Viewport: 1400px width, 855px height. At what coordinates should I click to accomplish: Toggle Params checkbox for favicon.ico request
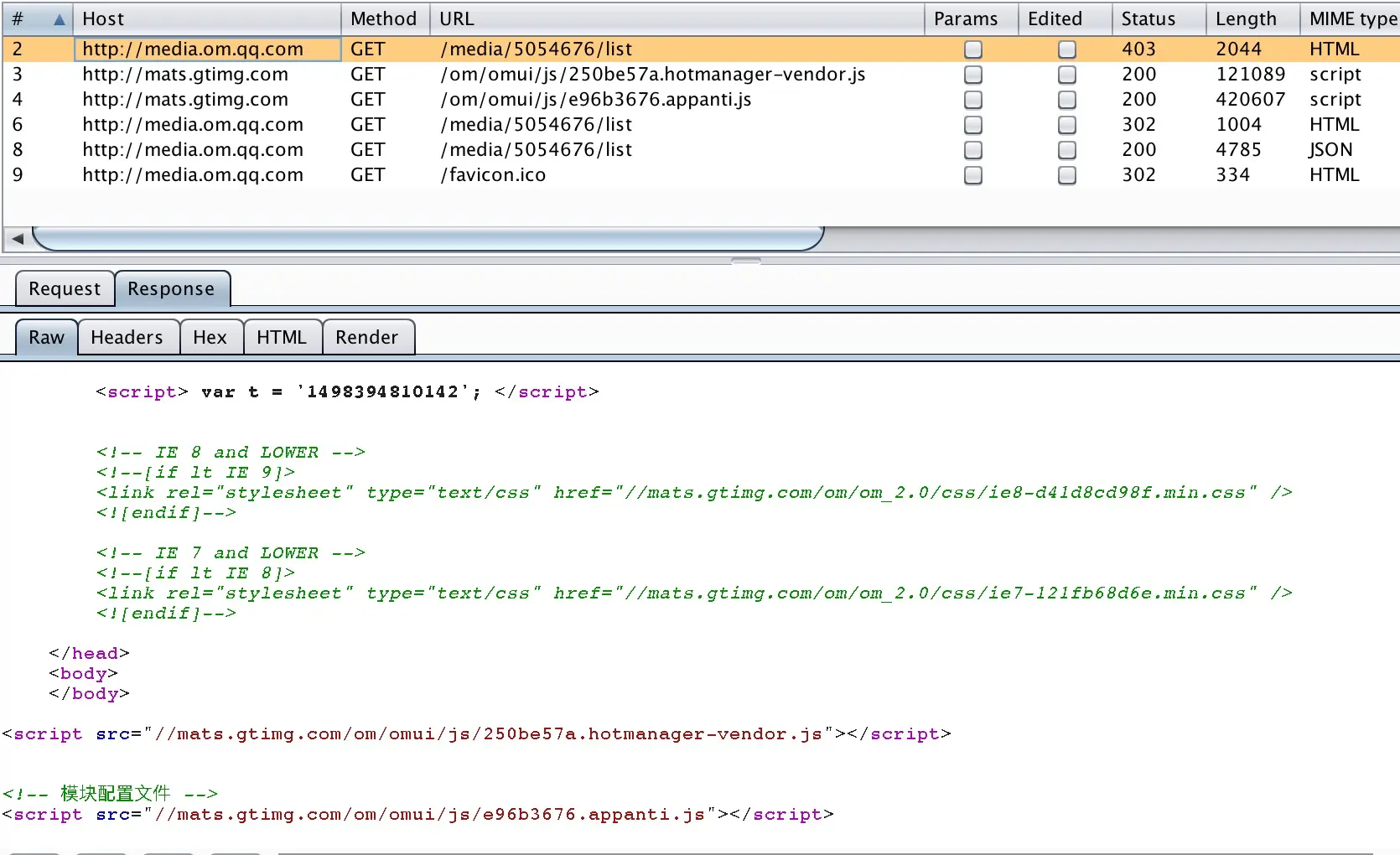click(972, 175)
